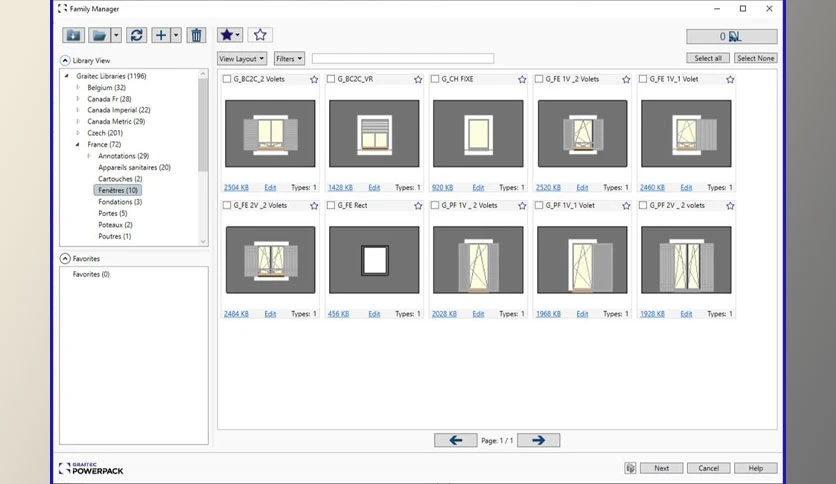The width and height of the screenshot is (836, 484).
Task: Check the G_BC2C_VR checkbox
Action: point(331,79)
